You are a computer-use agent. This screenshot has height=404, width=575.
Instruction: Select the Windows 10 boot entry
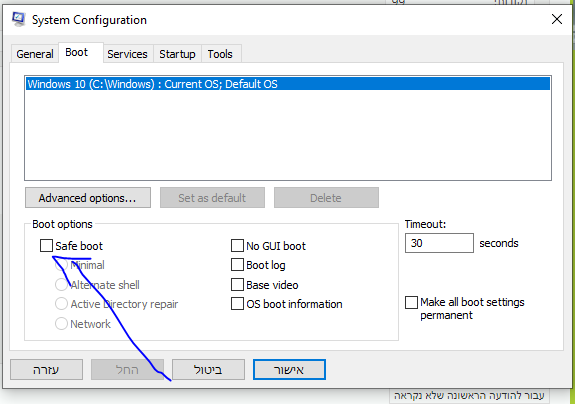[288, 84]
